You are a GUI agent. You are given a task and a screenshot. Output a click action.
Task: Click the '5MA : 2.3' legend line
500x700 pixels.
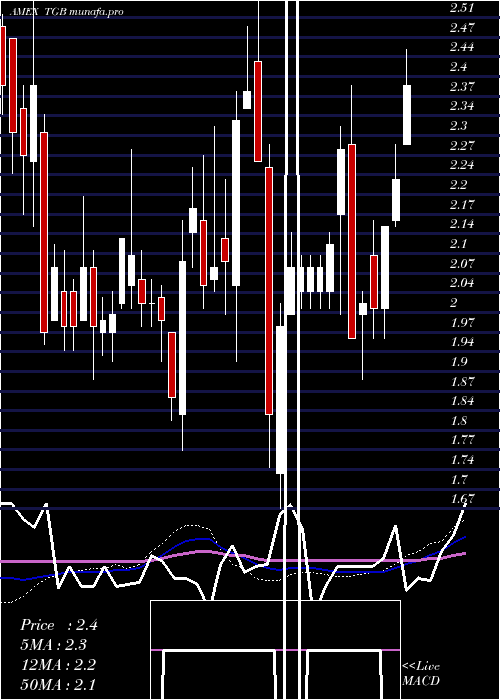[54, 645]
